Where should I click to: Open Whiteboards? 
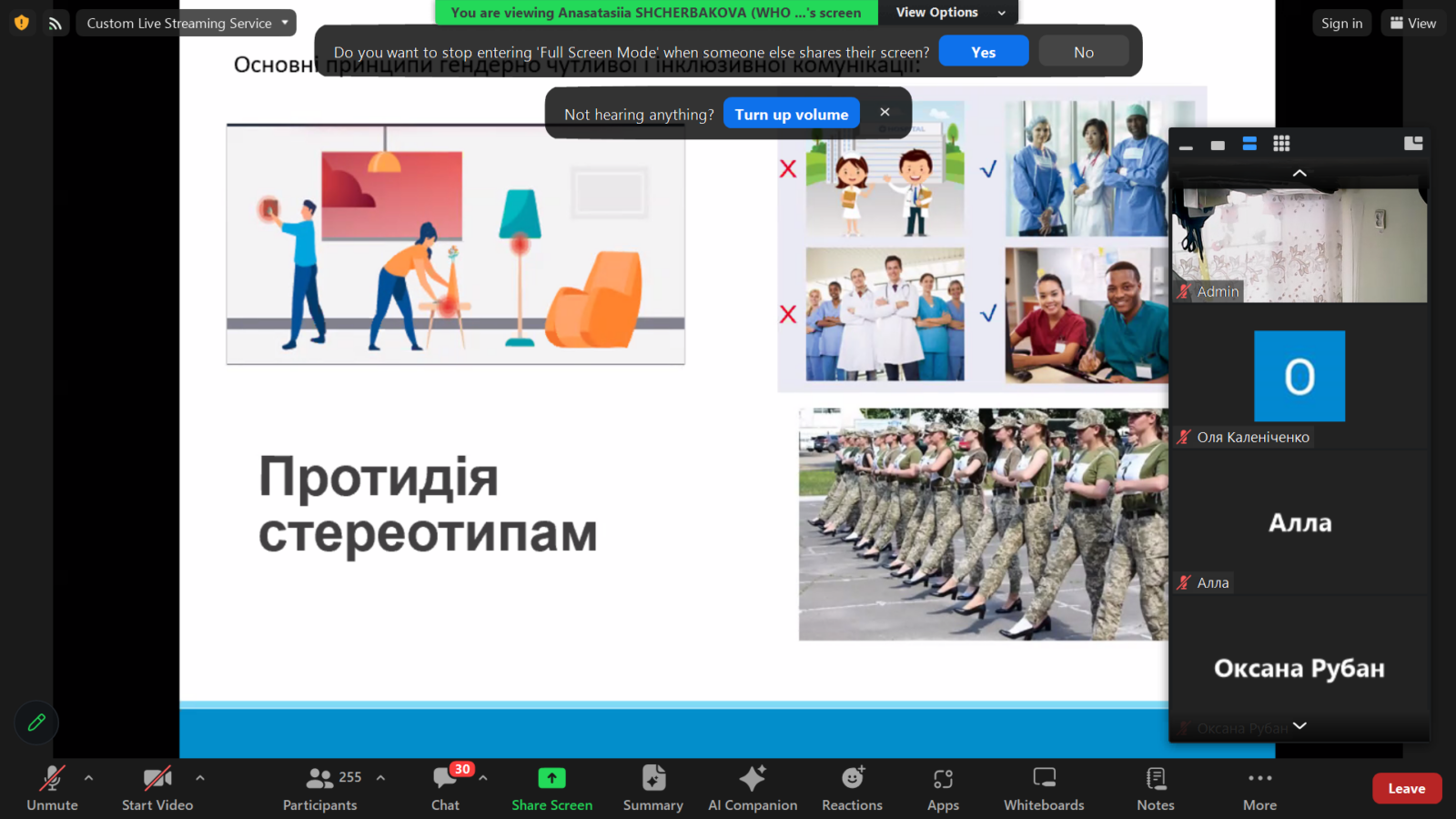tap(1044, 788)
